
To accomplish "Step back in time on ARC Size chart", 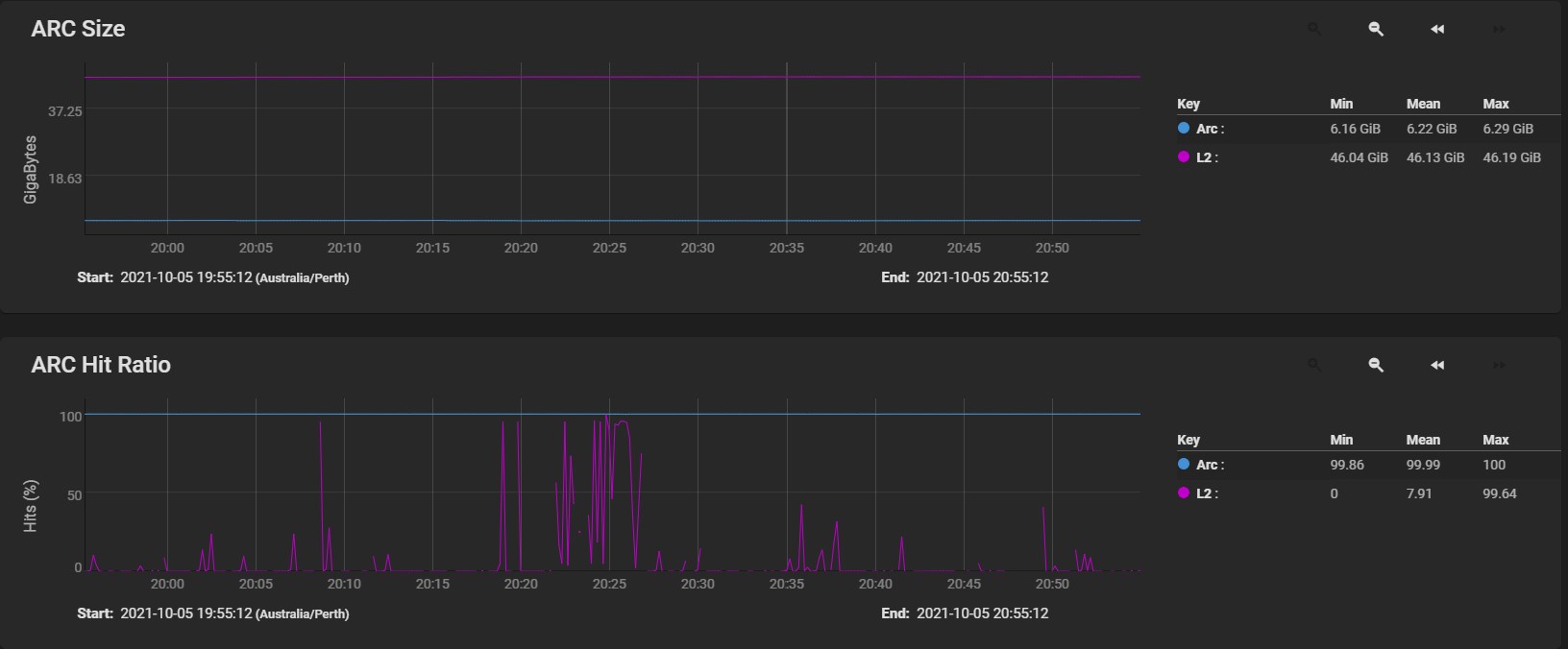I will coord(1437,29).
